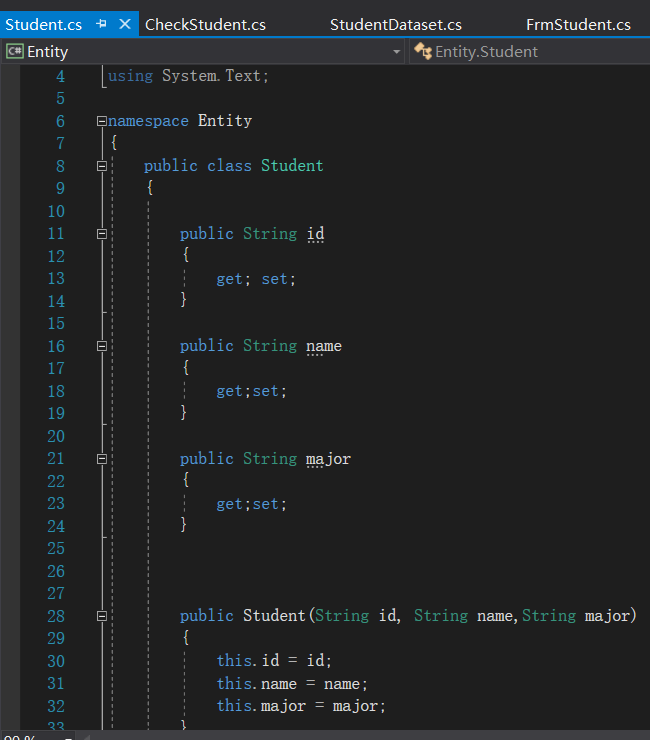Screen dimensions: 650x740
Task: Click 'get; set;' on line 13
Action: click(256, 279)
